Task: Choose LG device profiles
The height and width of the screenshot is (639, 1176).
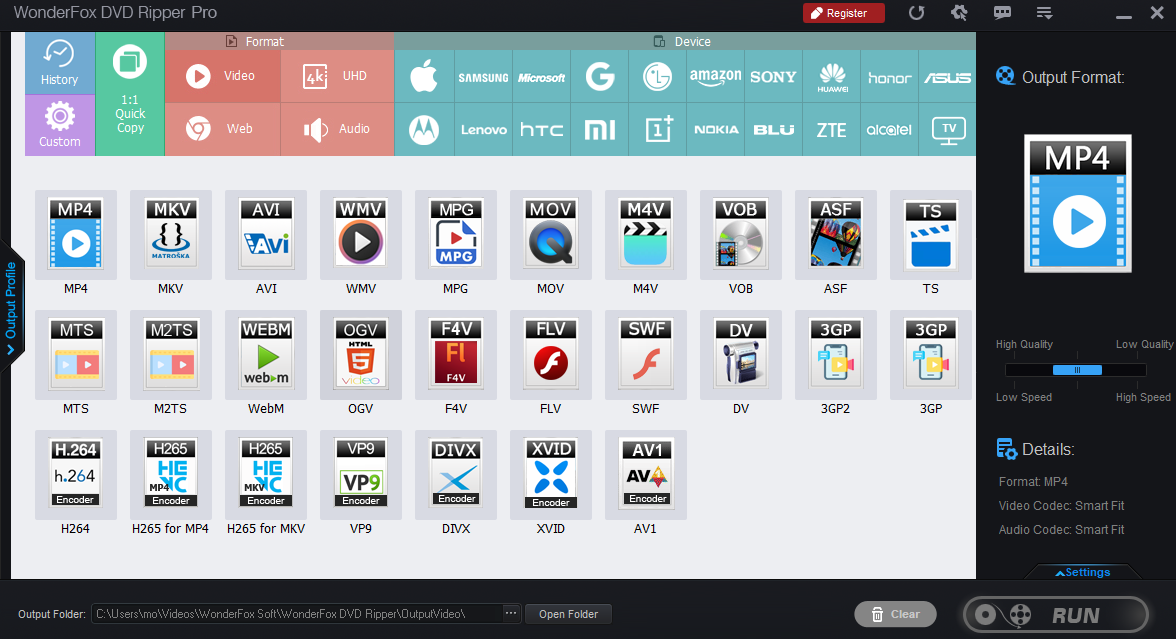Action: pyautogui.click(x=658, y=76)
